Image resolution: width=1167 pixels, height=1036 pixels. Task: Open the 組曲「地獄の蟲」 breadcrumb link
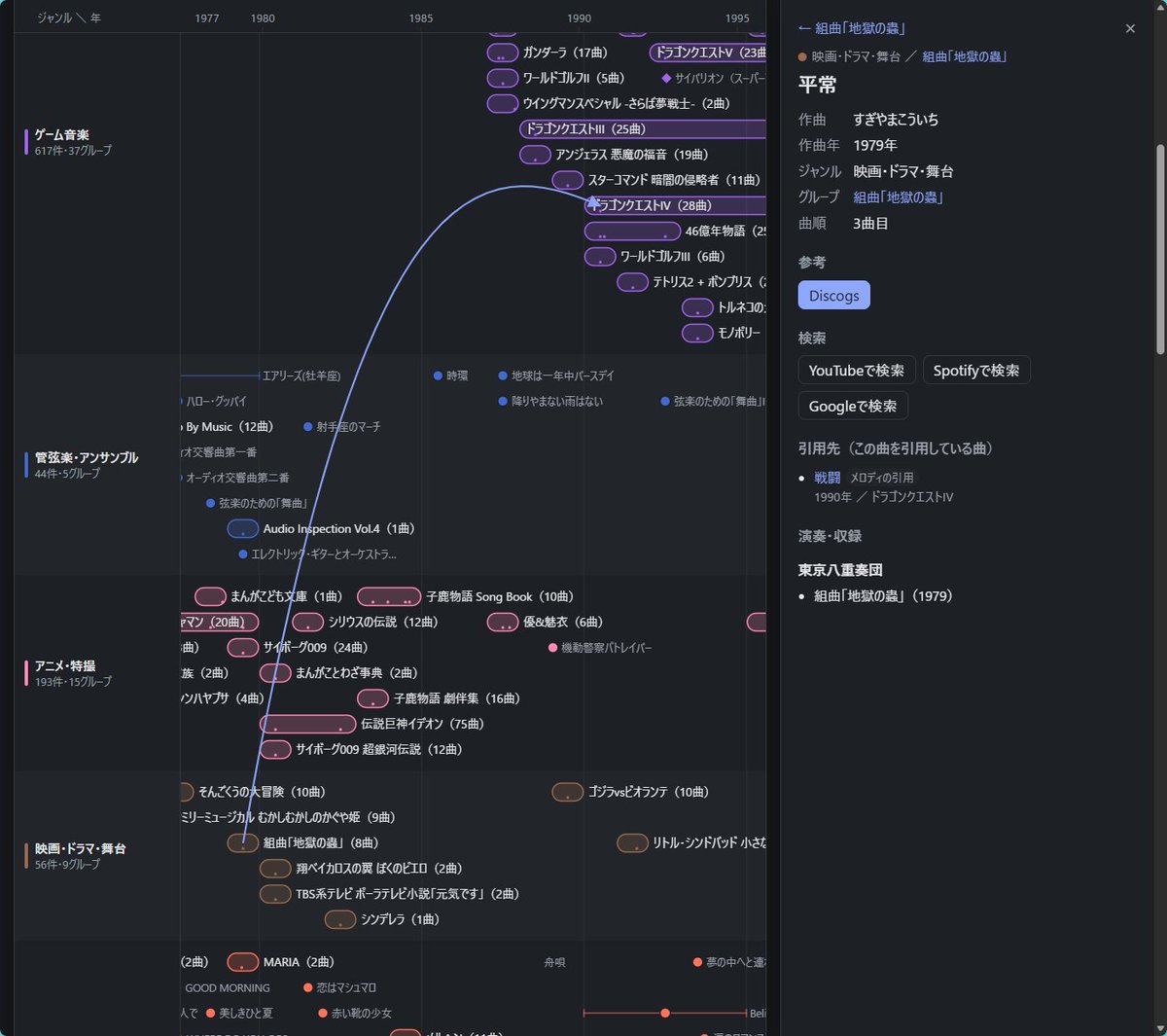click(x=964, y=57)
